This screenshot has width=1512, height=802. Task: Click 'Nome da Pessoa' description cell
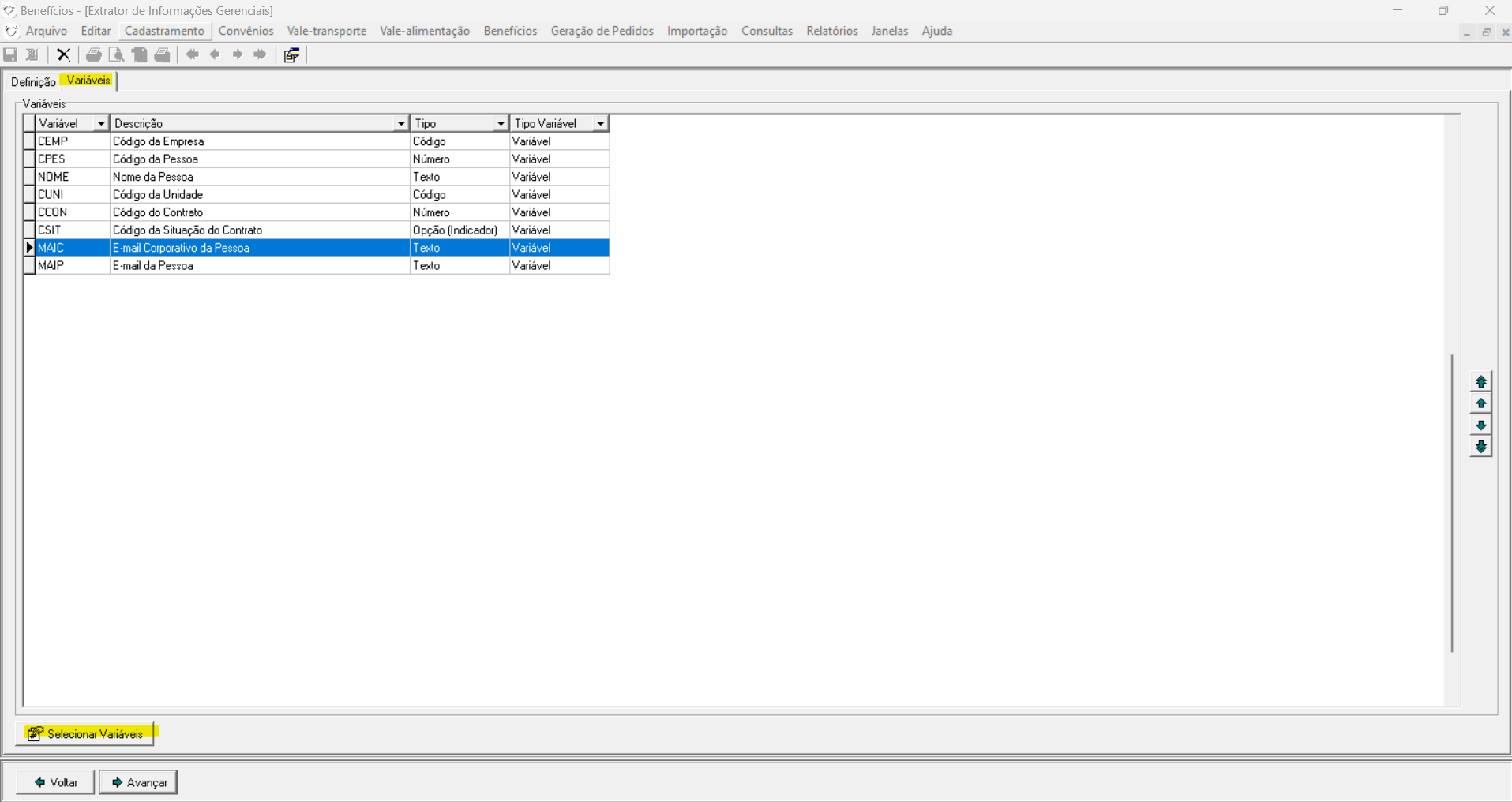point(260,177)
